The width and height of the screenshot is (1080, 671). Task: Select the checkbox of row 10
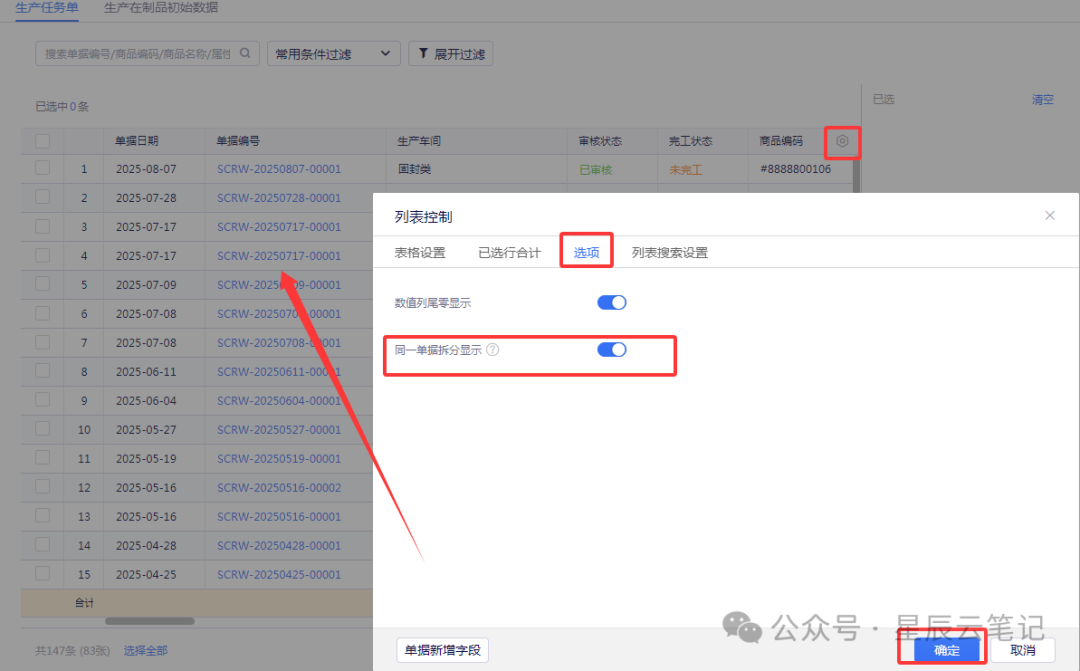coord(43,429)
